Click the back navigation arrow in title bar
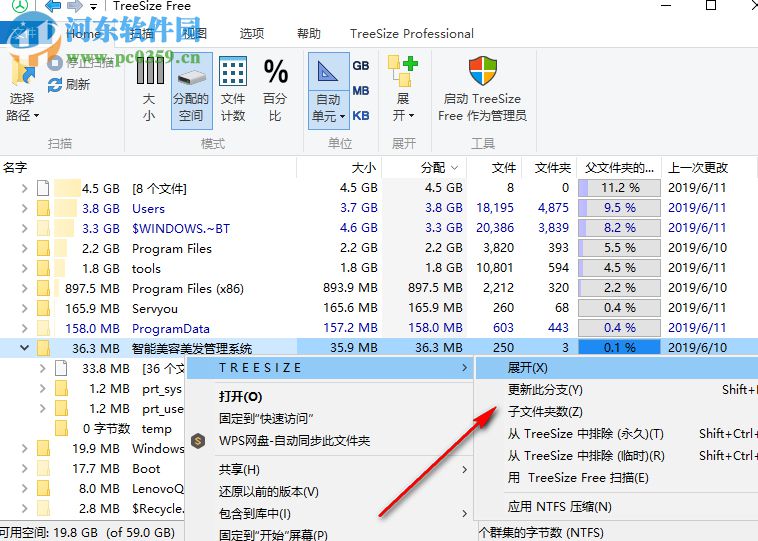Screen dimensions: 758x541 coord(52,6)
